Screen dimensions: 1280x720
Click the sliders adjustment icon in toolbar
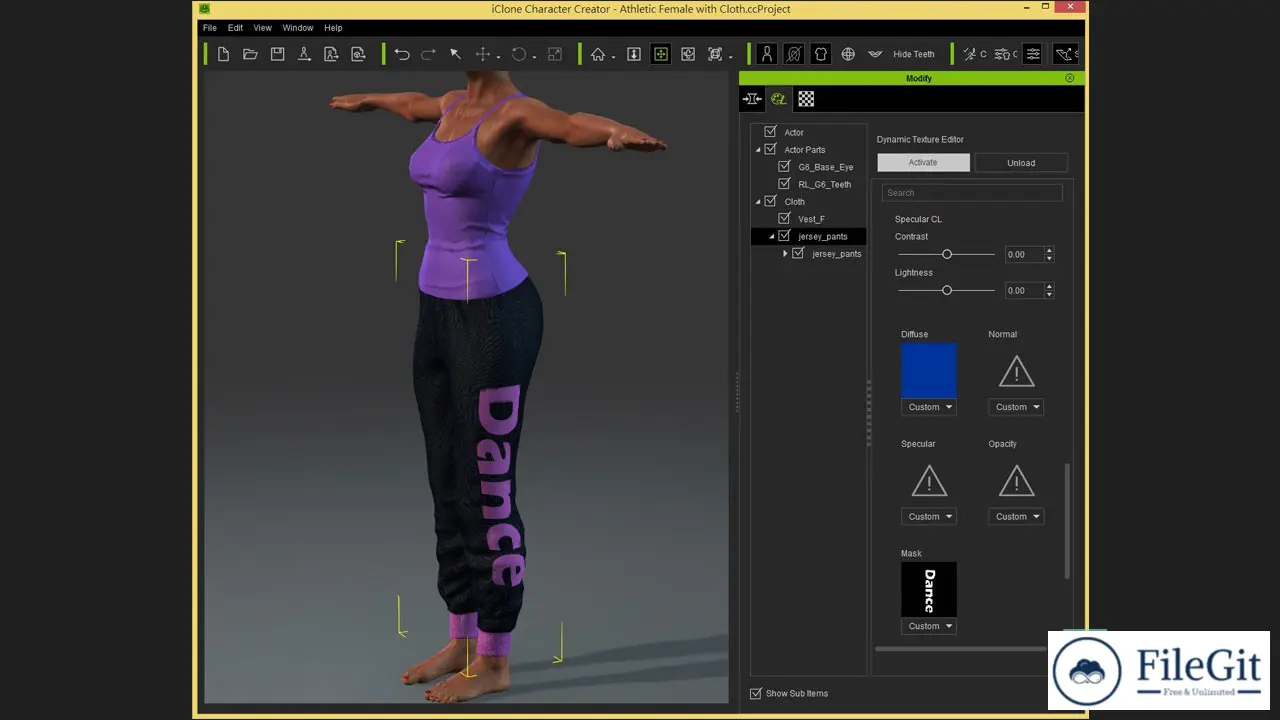tap(1033, 54)
